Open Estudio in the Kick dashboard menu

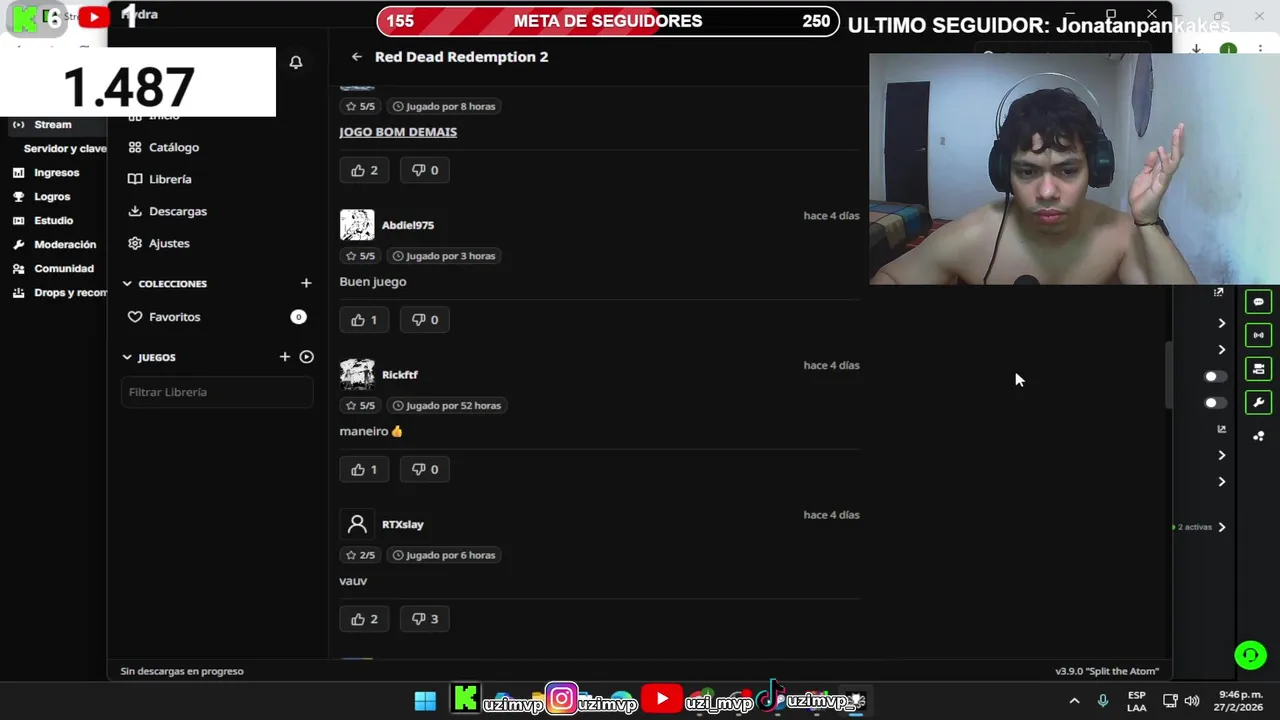43,221
